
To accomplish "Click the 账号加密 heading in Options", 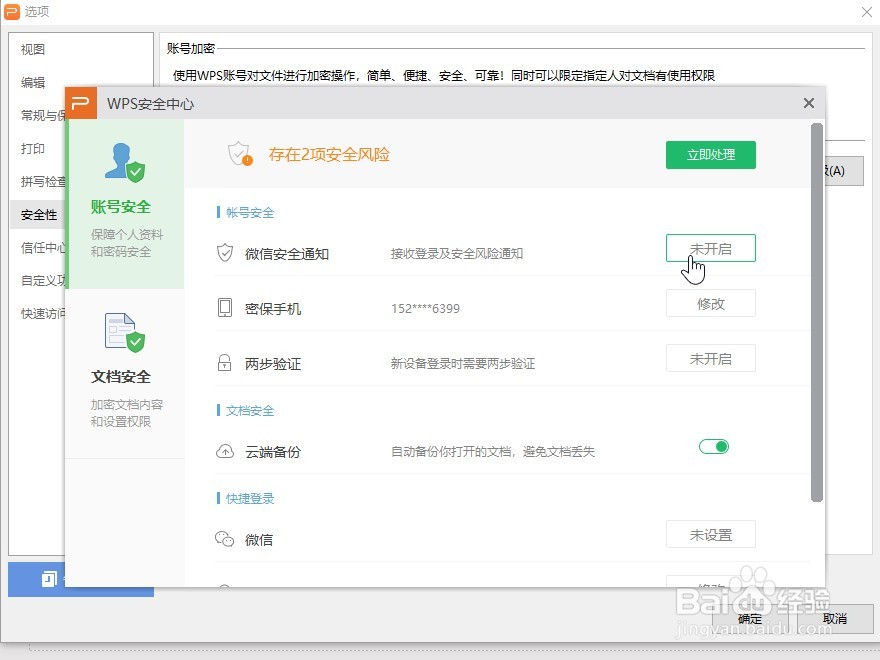I will tap(191, 49).
